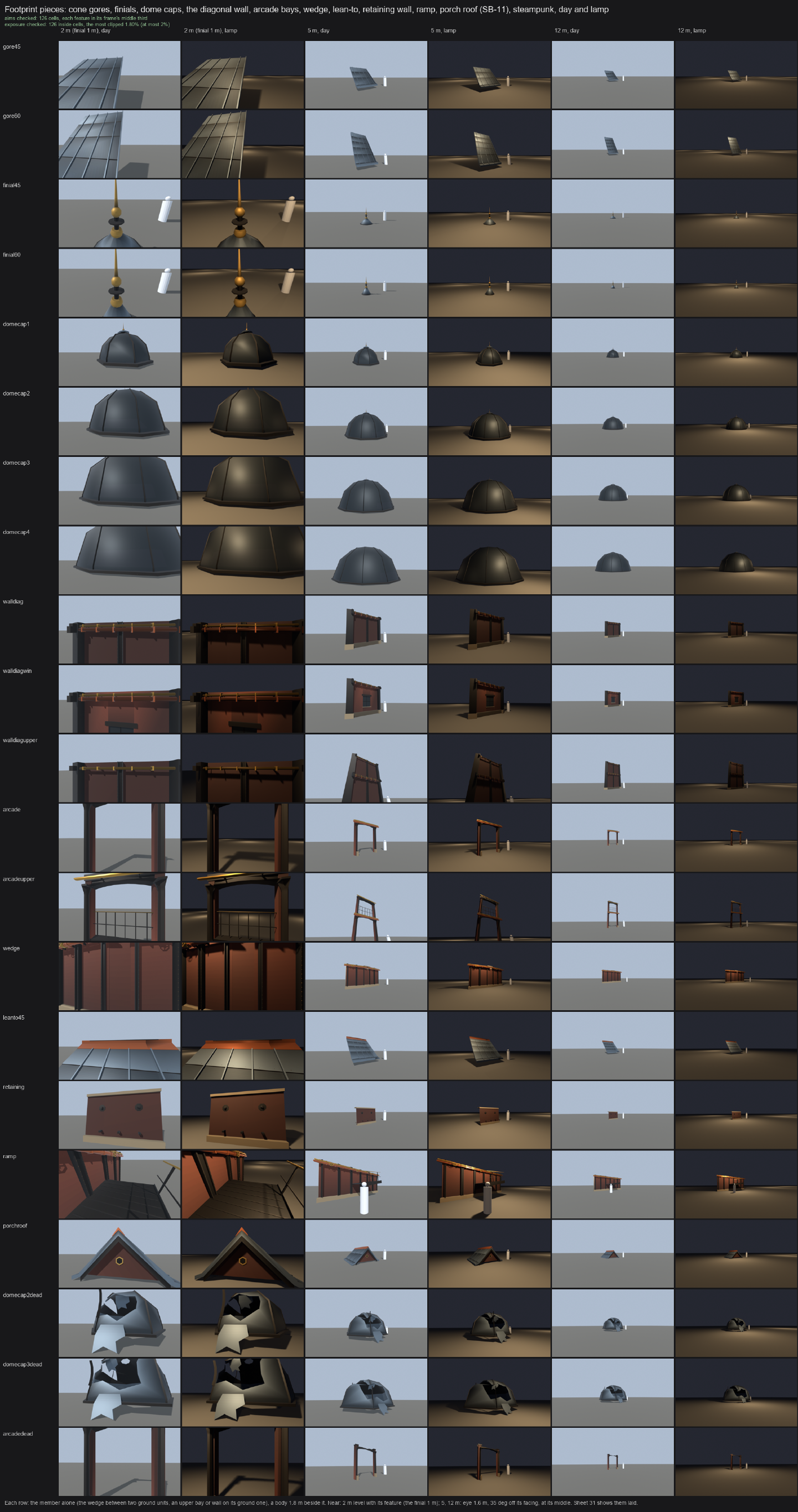Open the retaining 2 m lamp thumbnail

click(x=243, y=1115)
